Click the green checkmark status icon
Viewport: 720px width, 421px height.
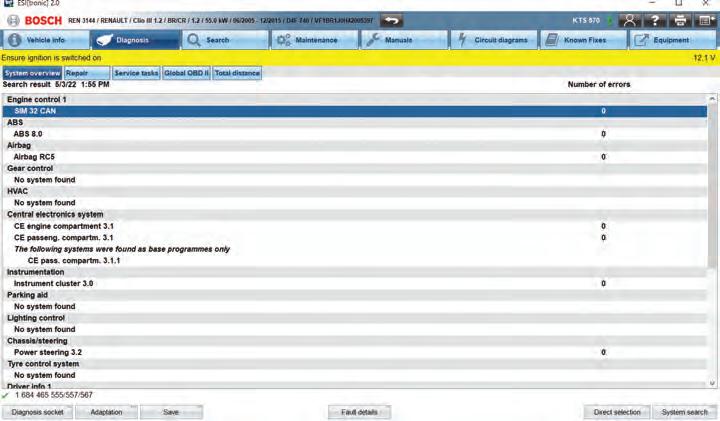pyautogui.click(x=5, y=395)
